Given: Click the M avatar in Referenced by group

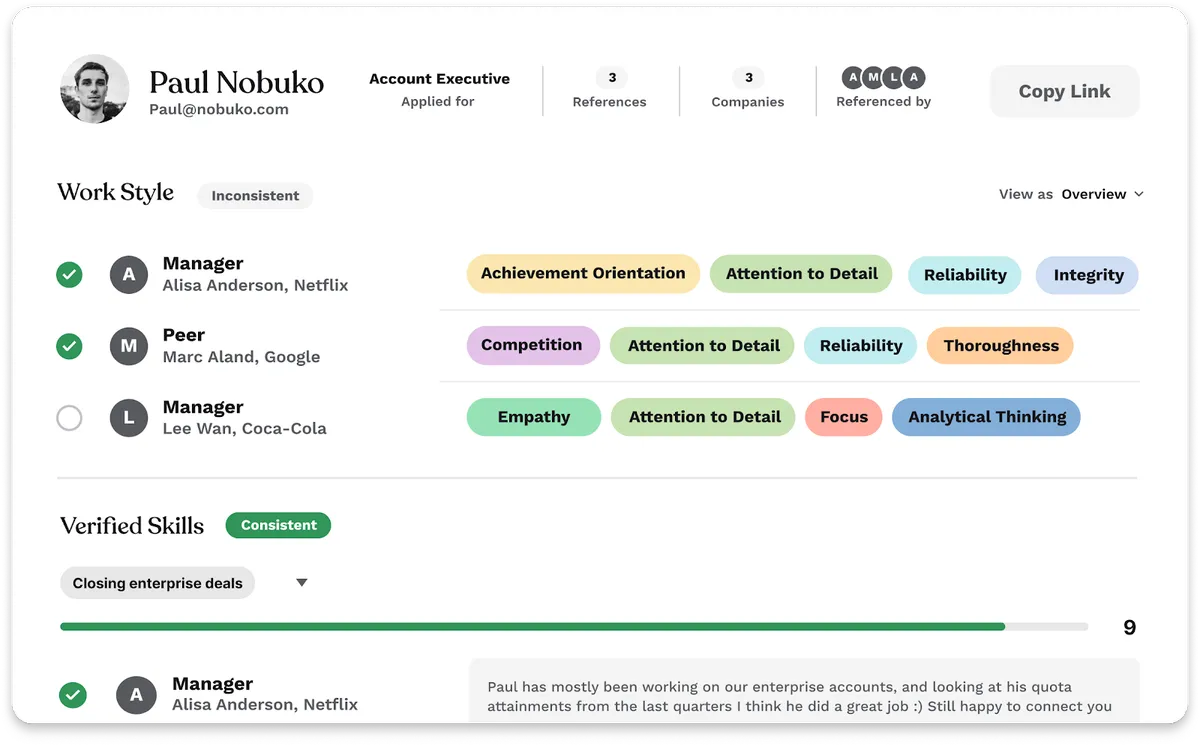Looking at the screenshot, I should point(874,78).
